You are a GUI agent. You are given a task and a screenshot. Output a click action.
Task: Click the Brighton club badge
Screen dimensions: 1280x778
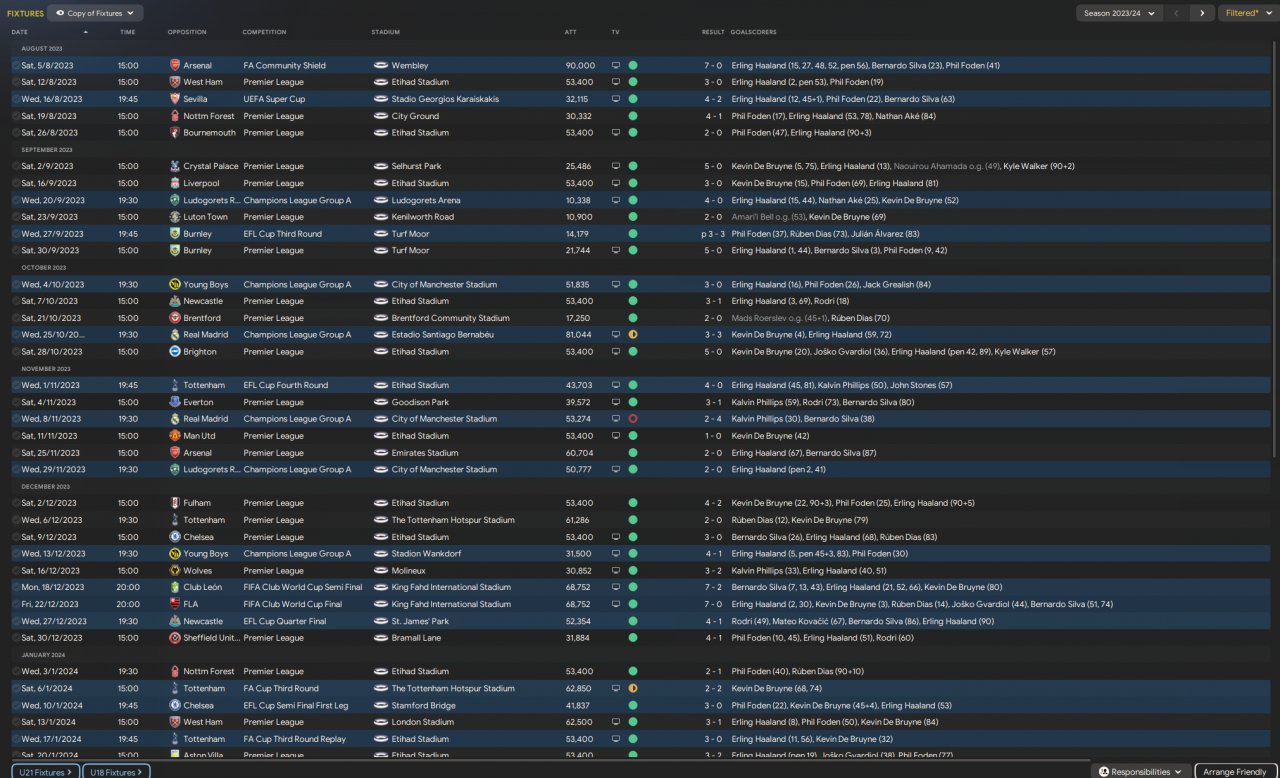pyautogui.click(x=176, y=352)
